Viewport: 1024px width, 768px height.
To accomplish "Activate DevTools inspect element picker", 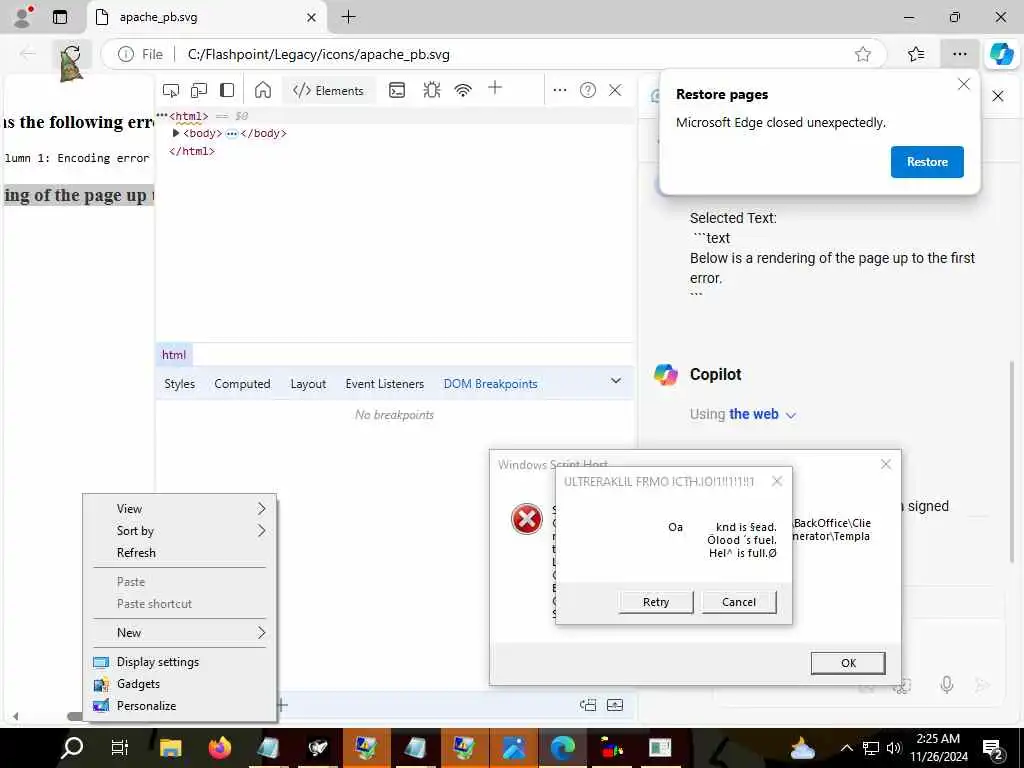I will [171, 90].
